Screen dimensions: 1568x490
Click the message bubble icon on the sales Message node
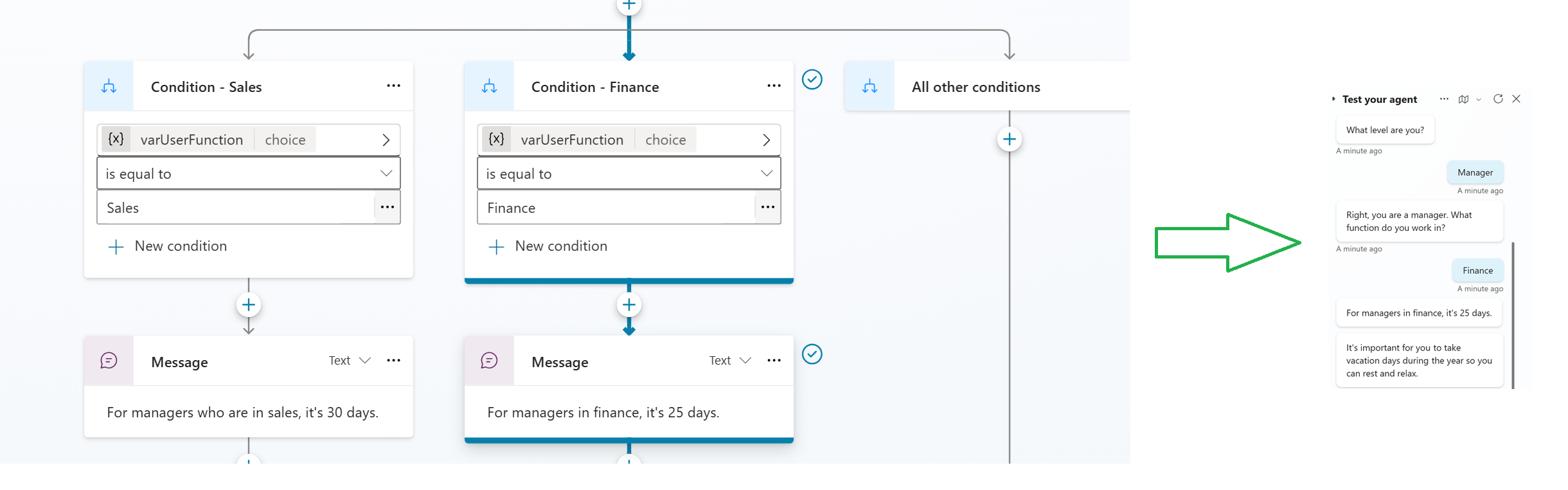click(x=109, y=361)
